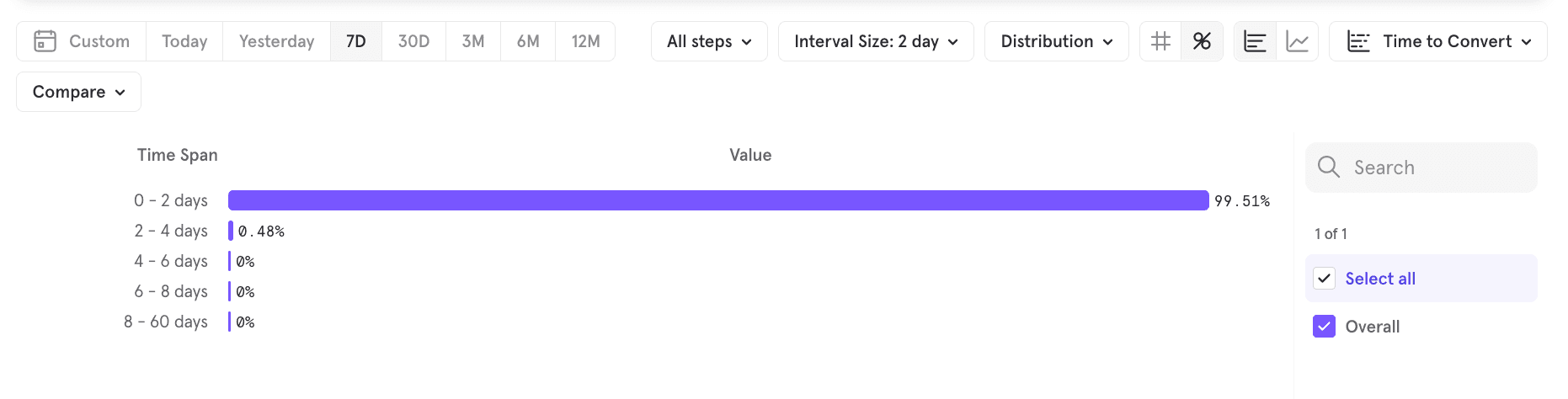Switch to percentage (%) display
This screenshot has width=1568, height=399.
click(1202, 41)
